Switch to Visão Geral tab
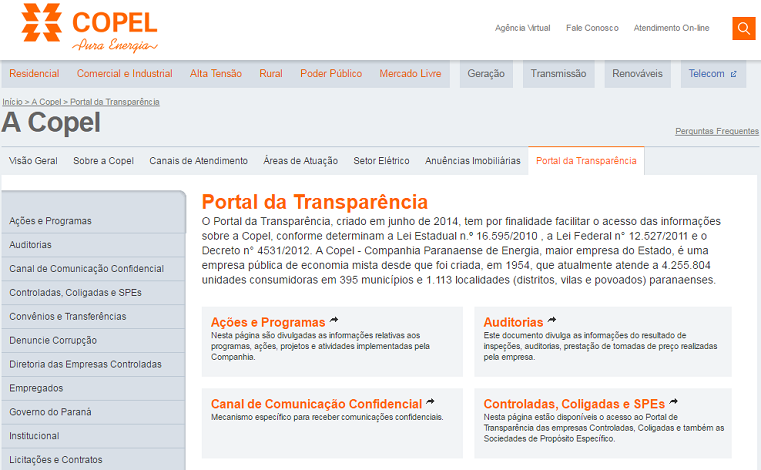The image size is (761, 470). click(x=33, y=161)
